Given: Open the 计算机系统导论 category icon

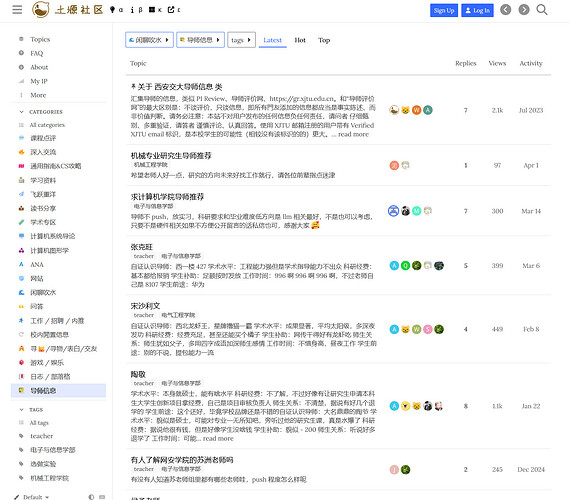Looking at the screenshot, I should pyautogui.click(x=21, y=236).
